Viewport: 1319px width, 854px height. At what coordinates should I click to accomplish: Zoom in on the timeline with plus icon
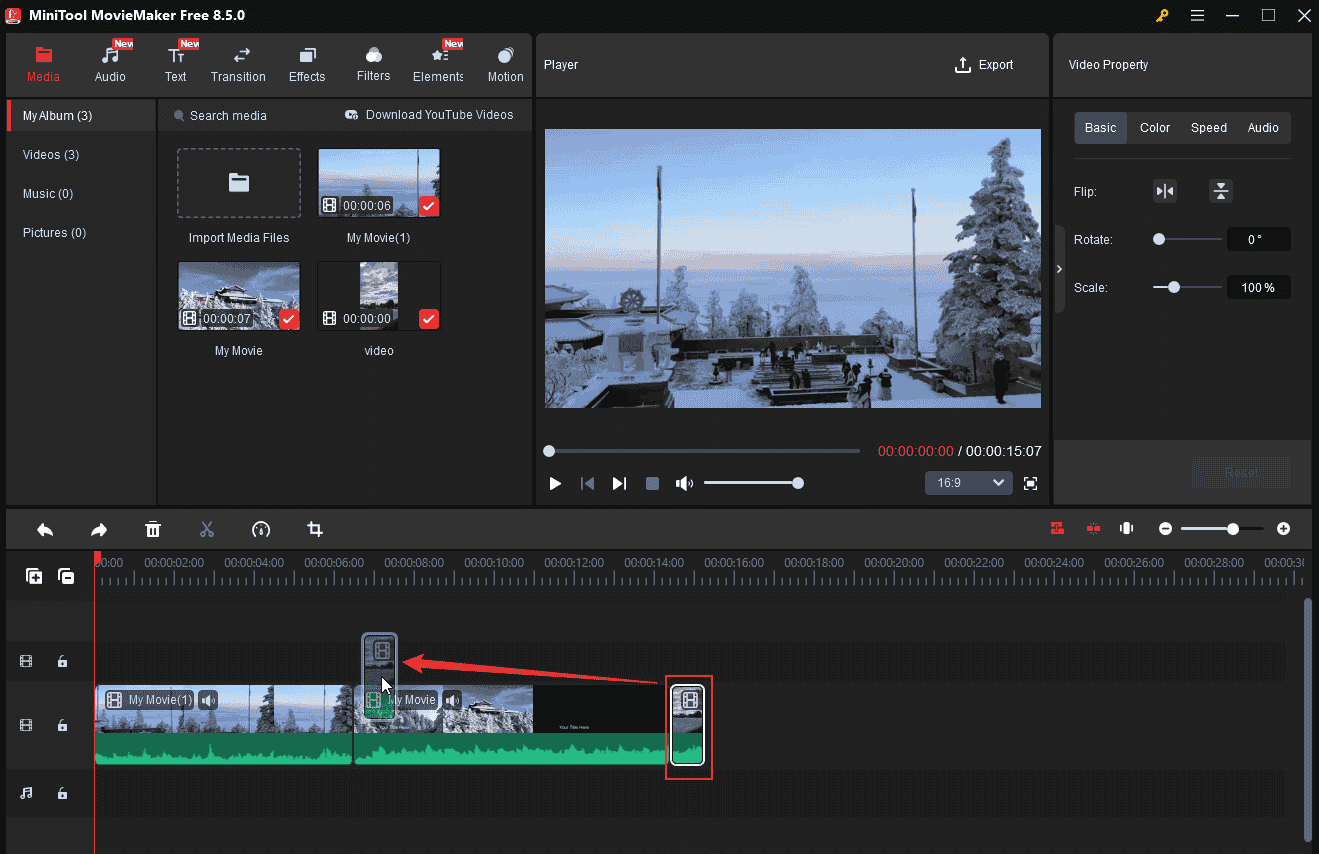[1283, 529]
